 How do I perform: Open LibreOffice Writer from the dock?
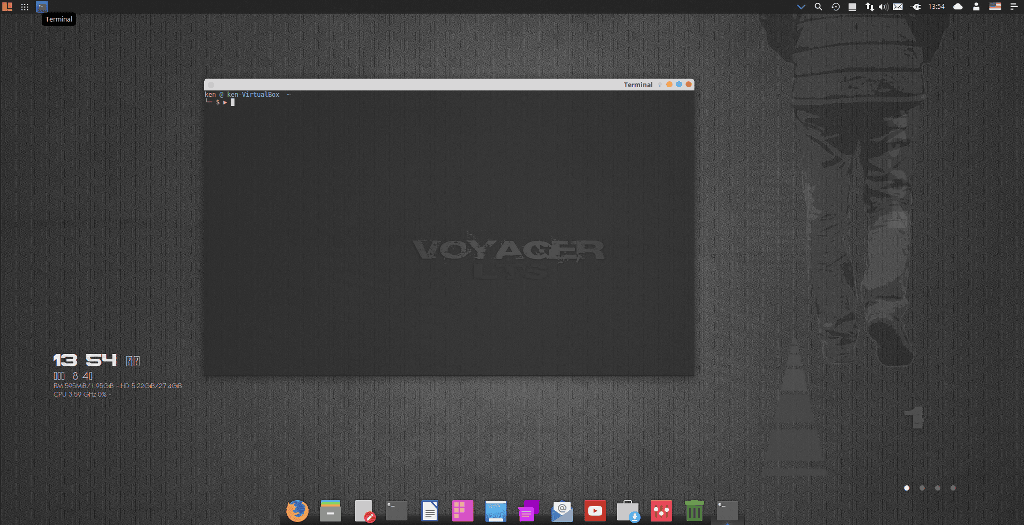[x=429, y=511]
